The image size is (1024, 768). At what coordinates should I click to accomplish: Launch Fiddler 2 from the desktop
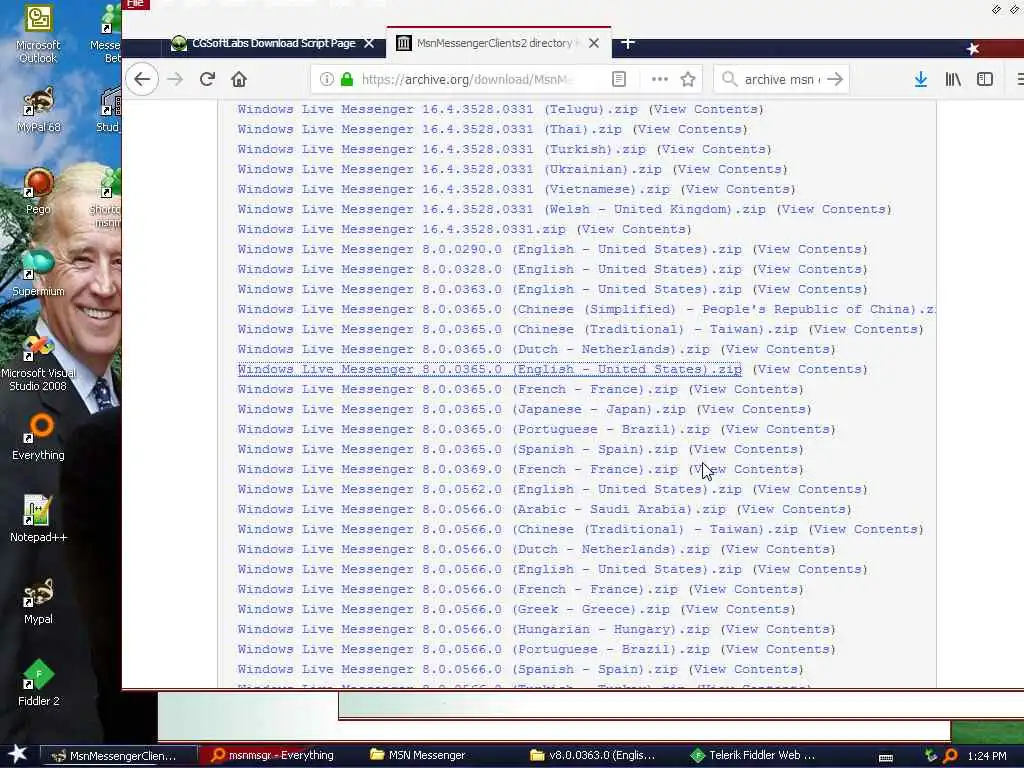point(38,683)
